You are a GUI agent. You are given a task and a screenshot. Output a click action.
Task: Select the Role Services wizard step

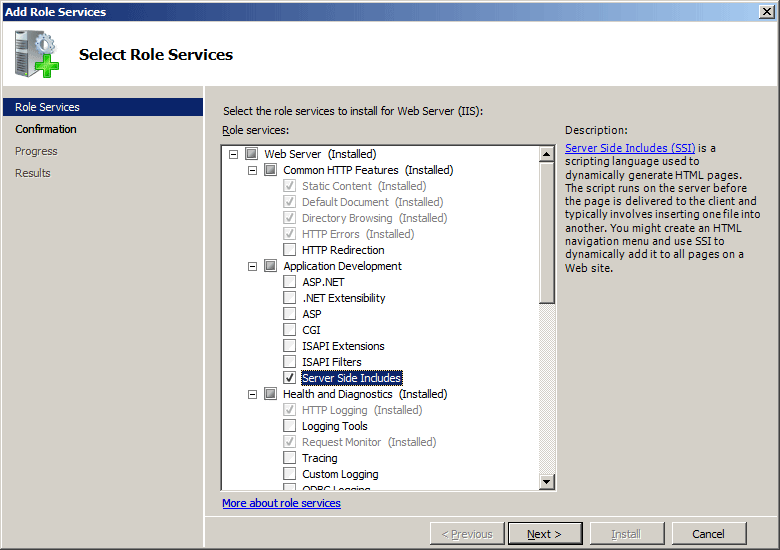pyautogui.click(x=47, y=107)
